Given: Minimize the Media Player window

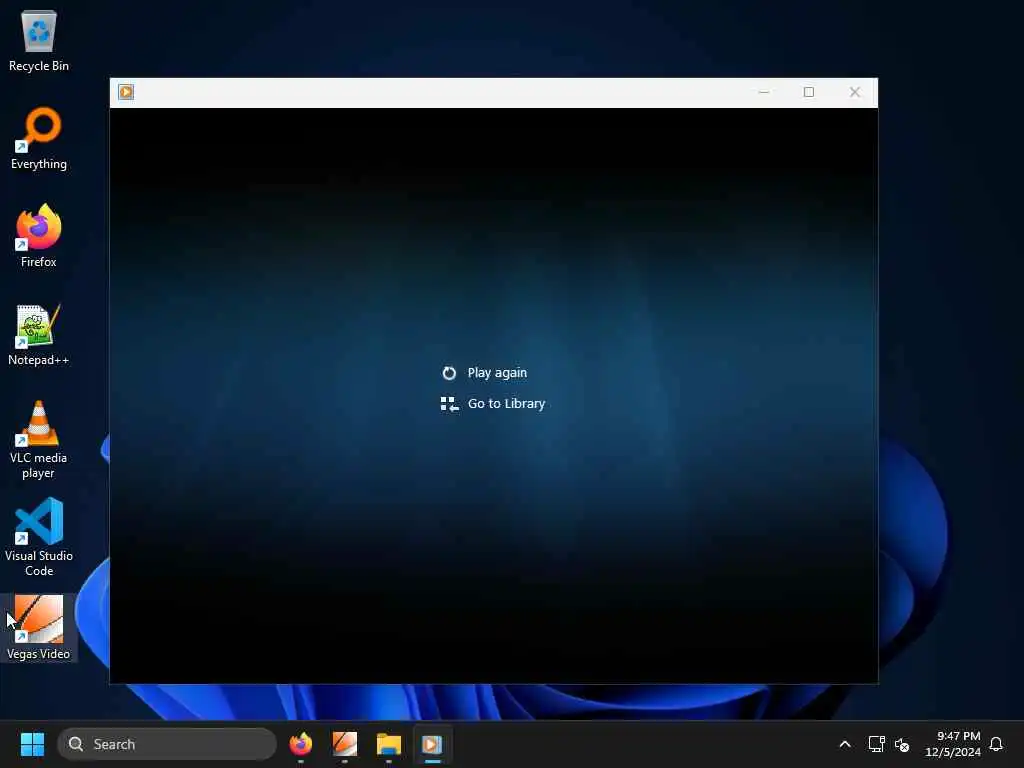Looking at the screenshot, I should 763,92.
